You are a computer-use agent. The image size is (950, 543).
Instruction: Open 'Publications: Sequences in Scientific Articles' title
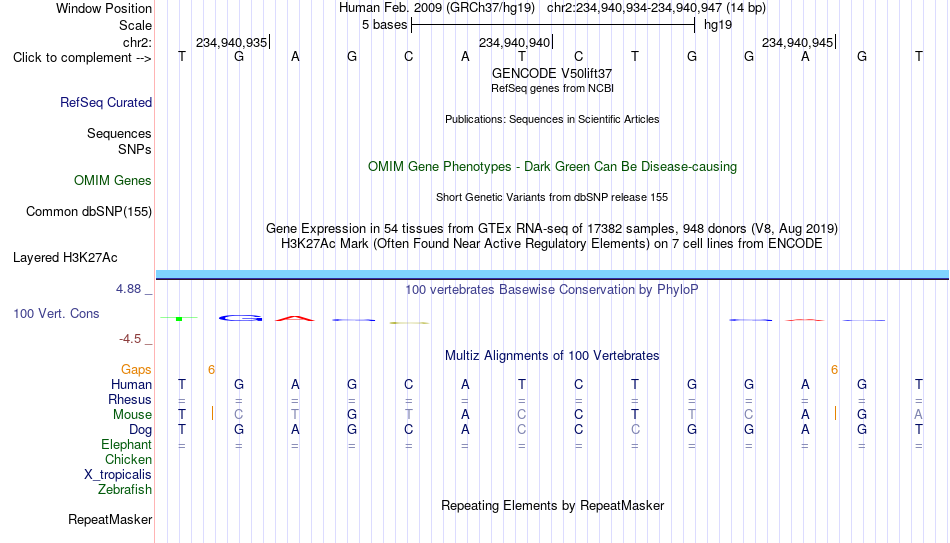click(x=552, y=119)
